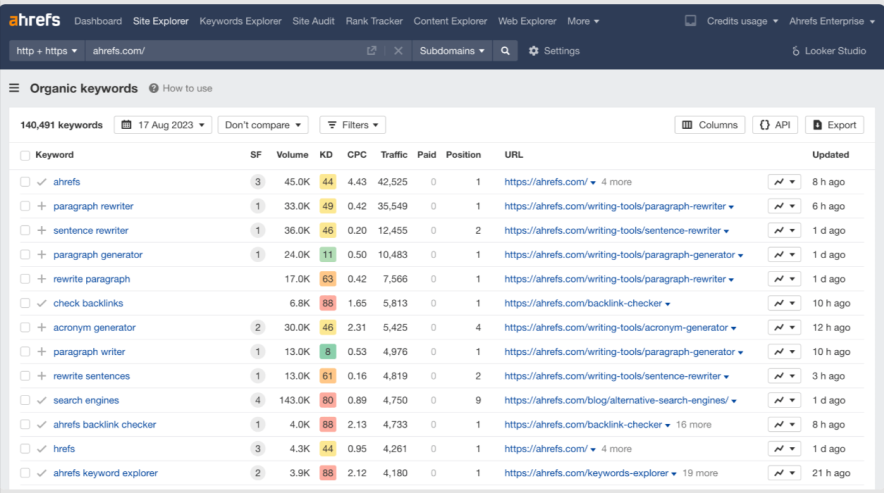Open the acronym generator keyword link

(94, 328)
